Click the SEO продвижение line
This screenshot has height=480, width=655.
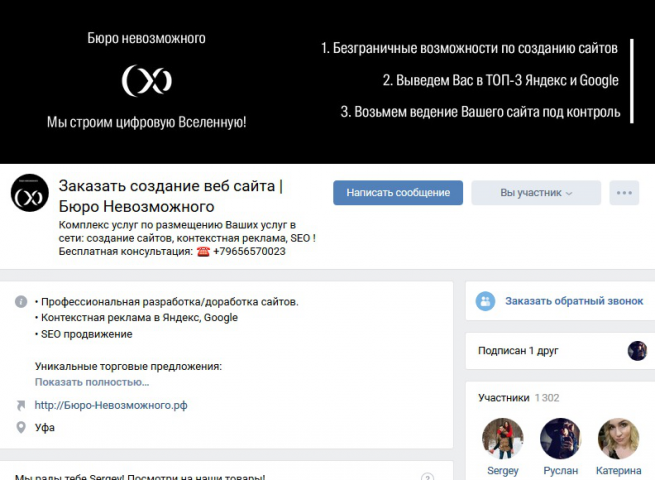tap(86, 334)
